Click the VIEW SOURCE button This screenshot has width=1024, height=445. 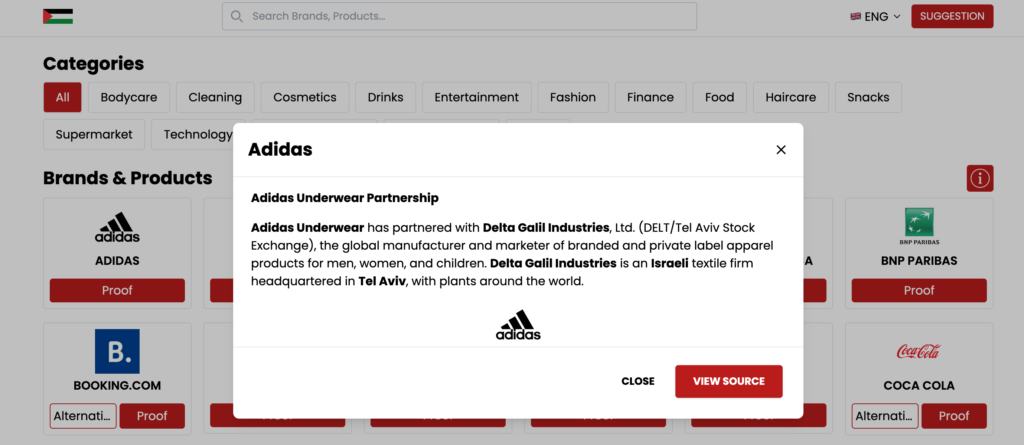(x=729, y=382)
